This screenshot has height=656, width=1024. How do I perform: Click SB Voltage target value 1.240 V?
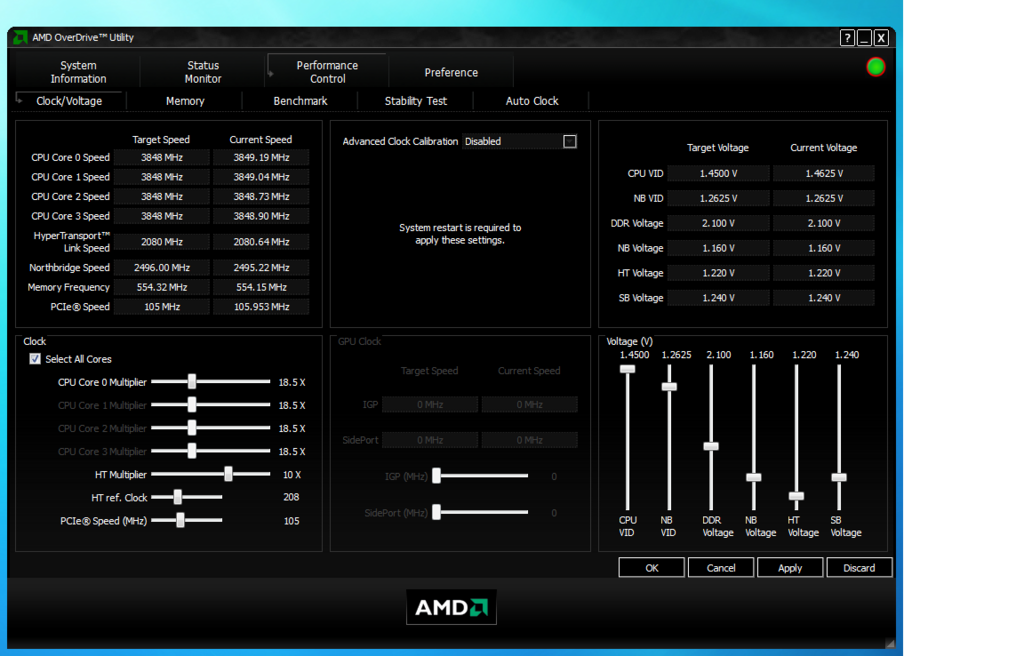coord(718,297)
